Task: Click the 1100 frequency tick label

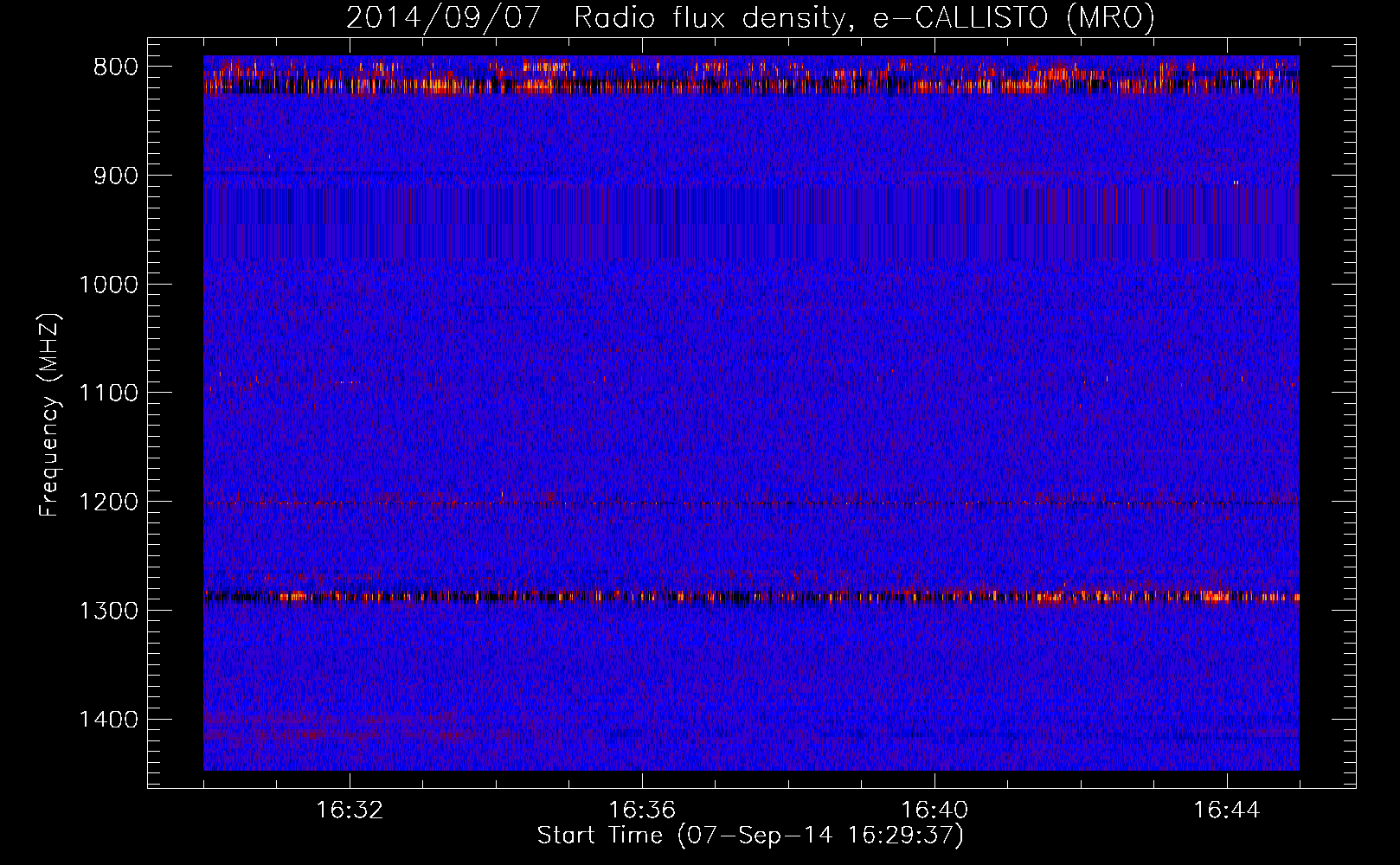Action: 108,394
